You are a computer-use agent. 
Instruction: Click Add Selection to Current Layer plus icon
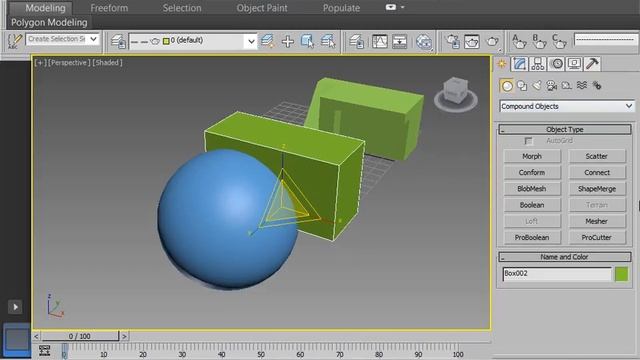288,41
